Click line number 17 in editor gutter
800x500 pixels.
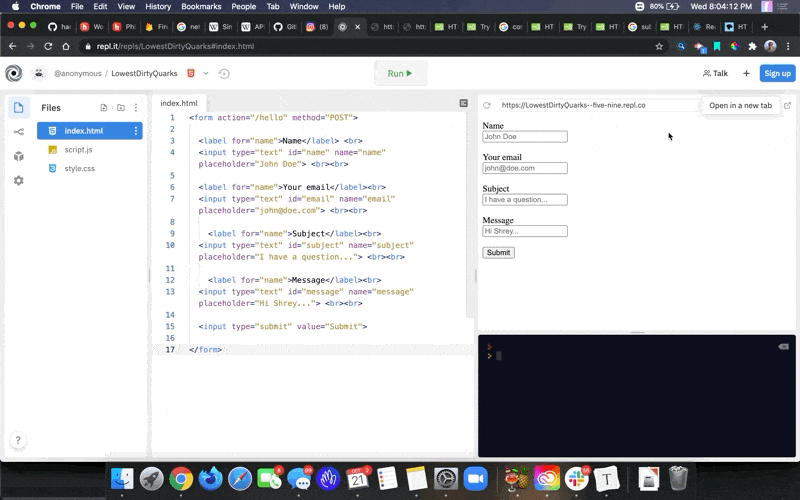click(170, 349)
